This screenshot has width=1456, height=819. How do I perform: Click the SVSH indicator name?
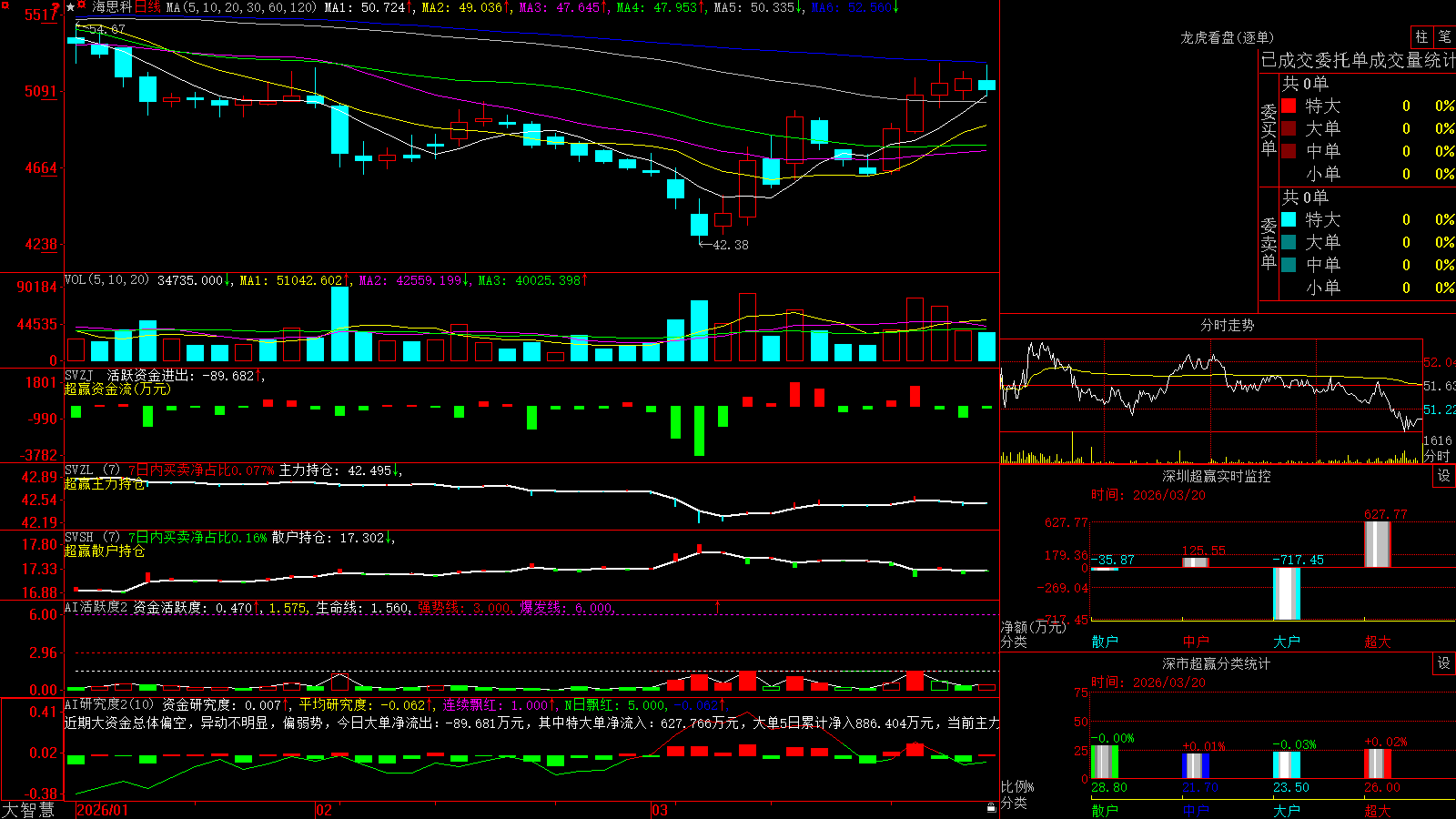(78, 538)
